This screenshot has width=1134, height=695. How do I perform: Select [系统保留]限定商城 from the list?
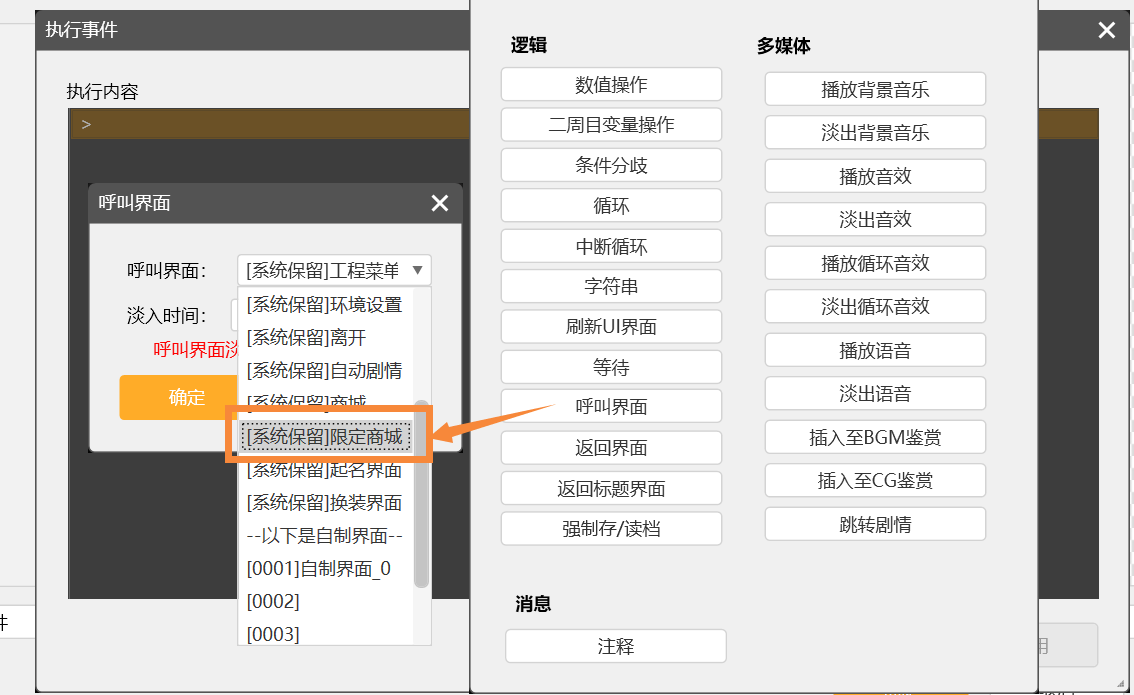(325, 437)
